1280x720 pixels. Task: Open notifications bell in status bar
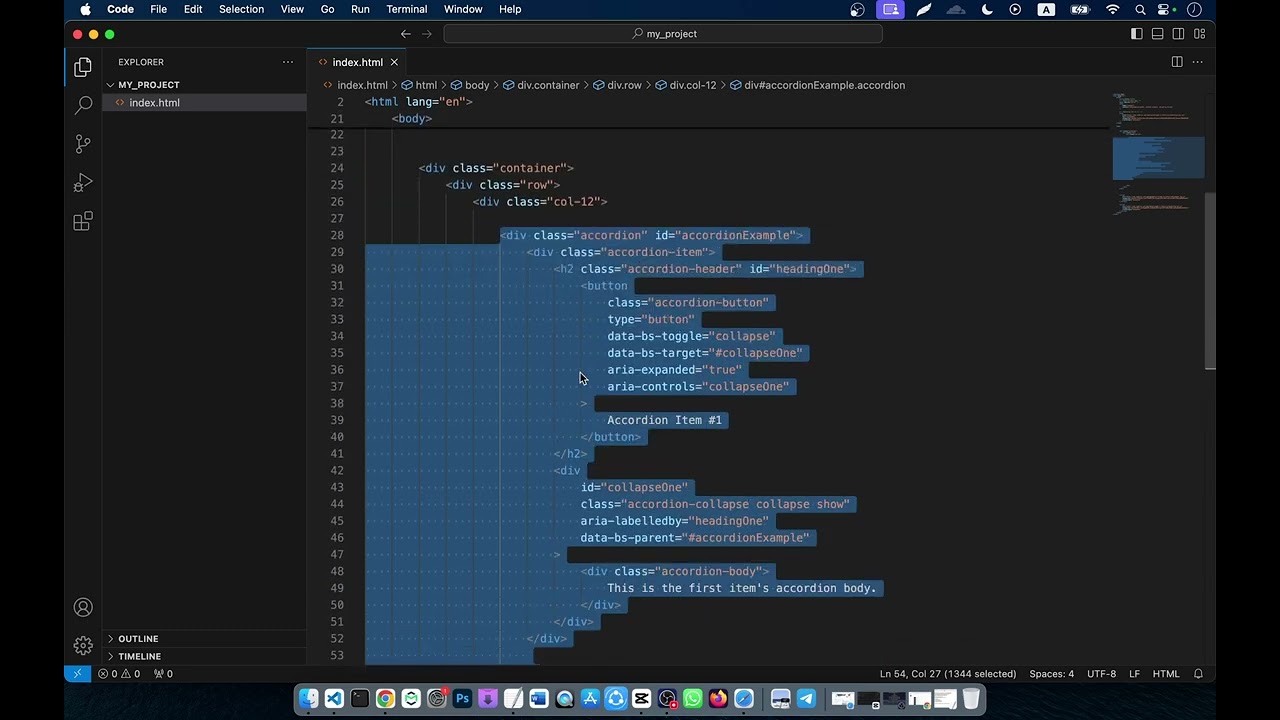pyautogui.click(x=1198, y=674)
